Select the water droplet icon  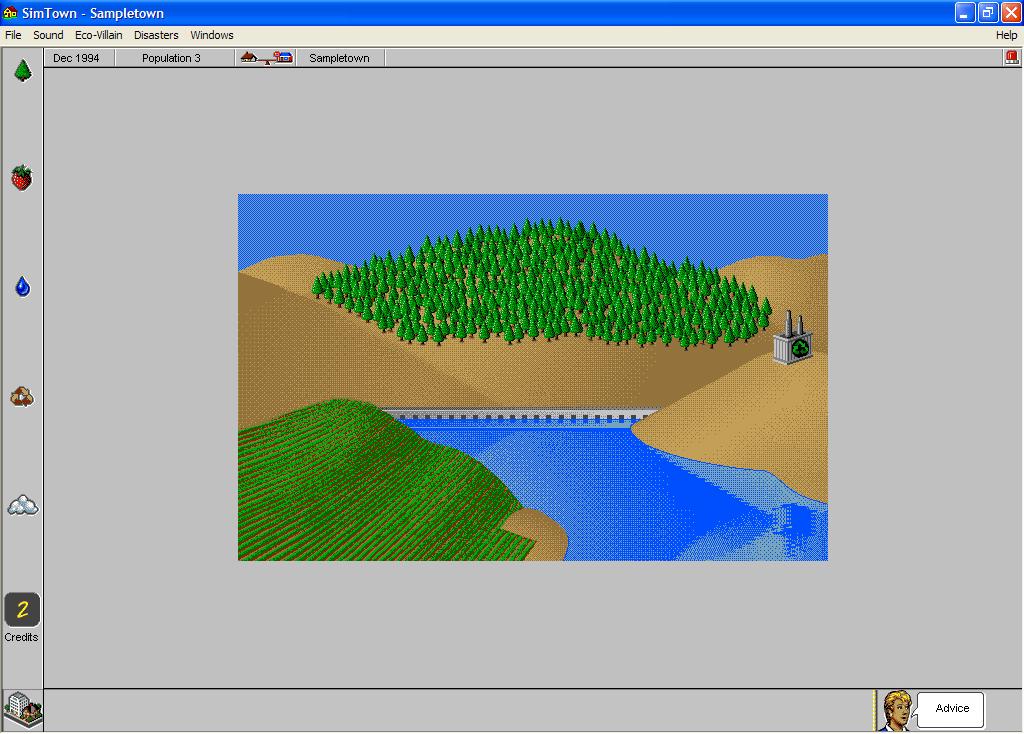[23, 286]
